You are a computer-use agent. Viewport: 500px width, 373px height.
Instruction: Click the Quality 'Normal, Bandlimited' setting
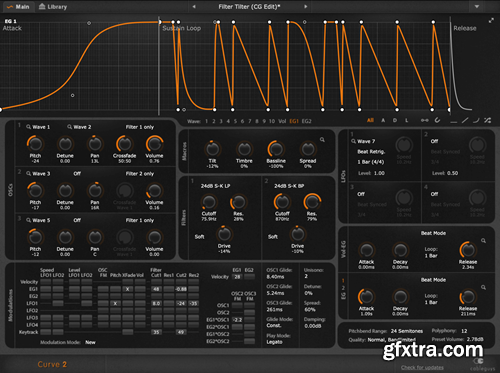[x=392, y=340]
